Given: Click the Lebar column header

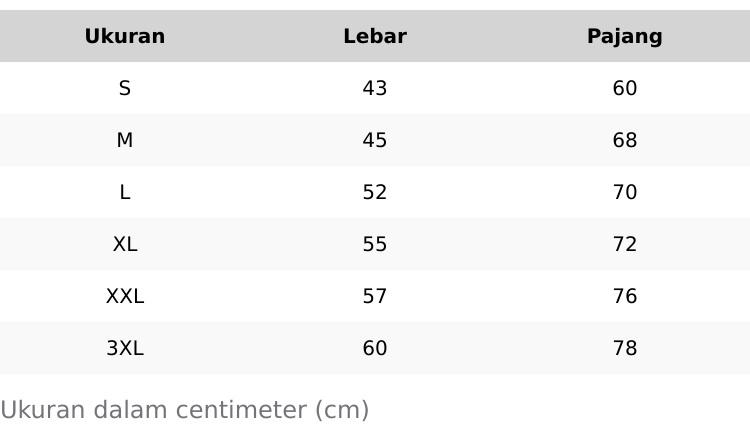Looking at the screenshot, I should pos(375,36).
